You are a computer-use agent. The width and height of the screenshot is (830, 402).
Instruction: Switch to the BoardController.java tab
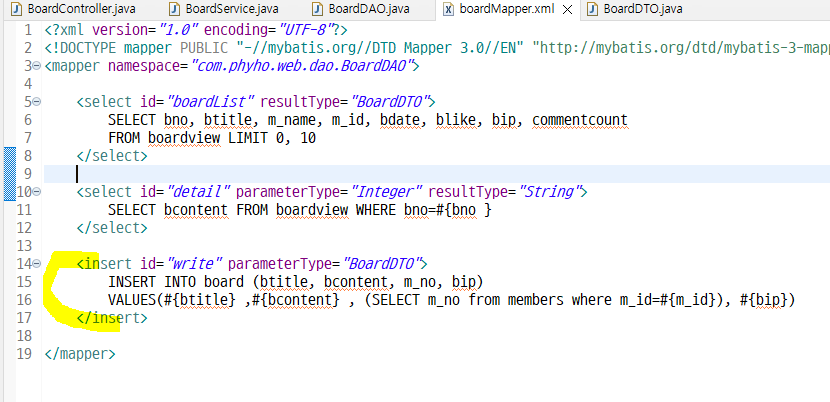[x=74, y=9]
